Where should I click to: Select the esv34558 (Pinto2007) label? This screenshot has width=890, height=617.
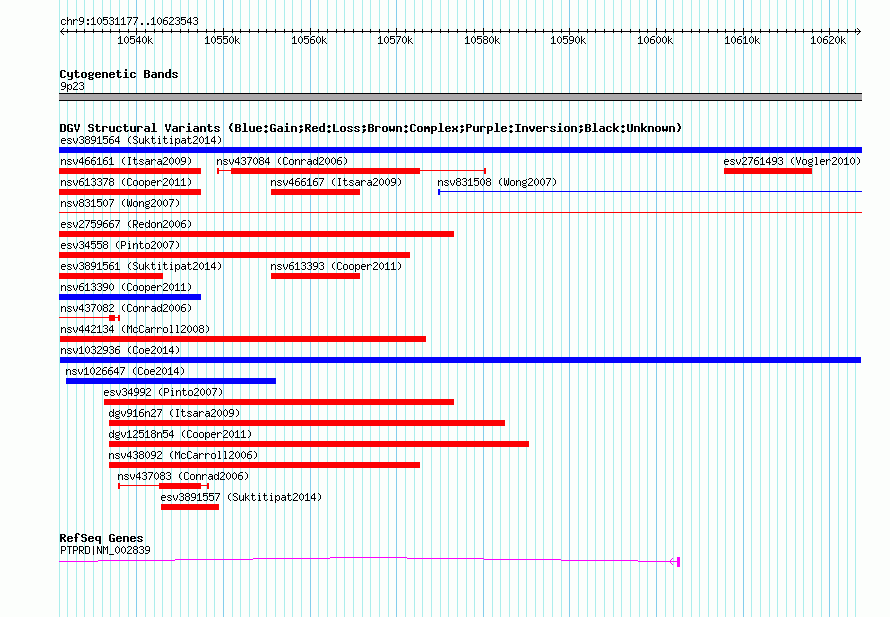point(120,245)
